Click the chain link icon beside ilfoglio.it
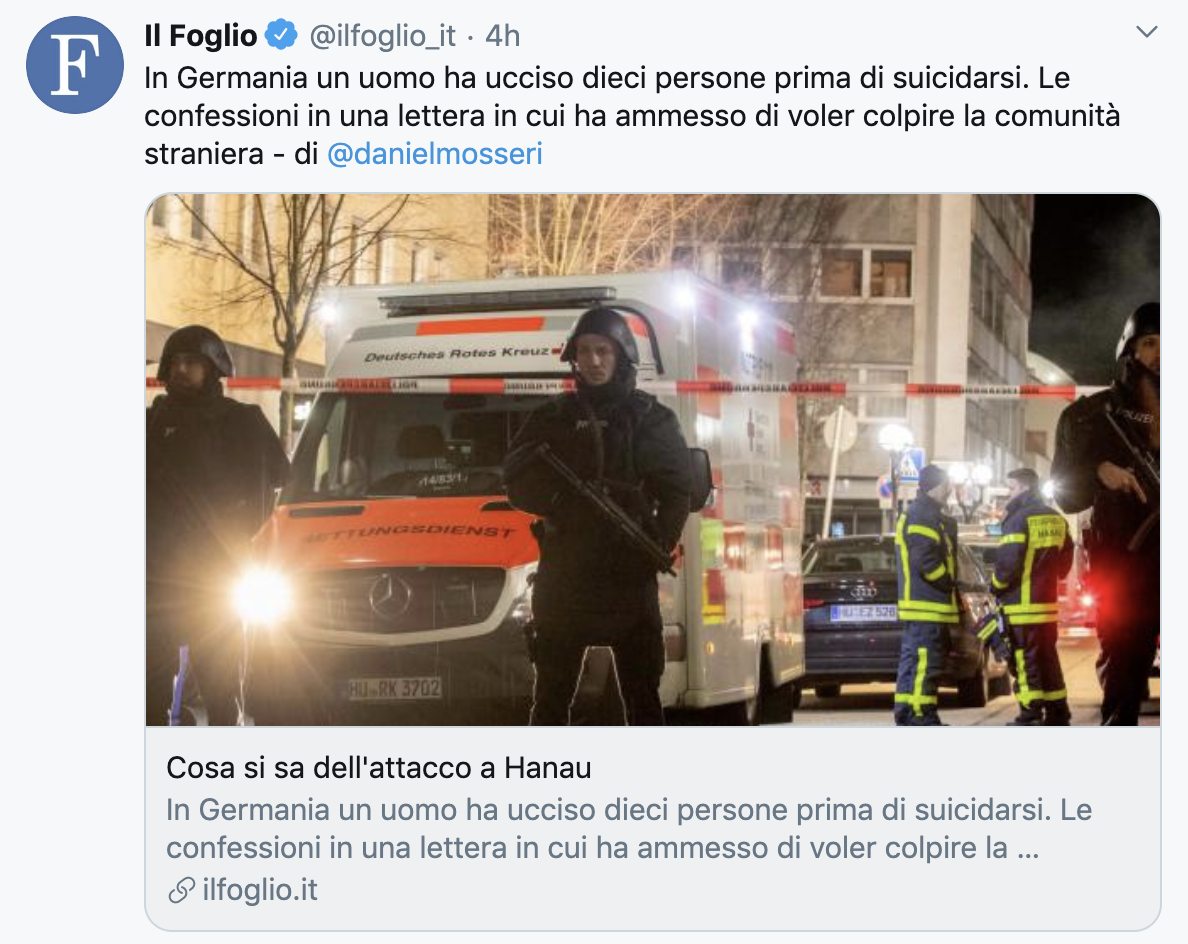1188x944 pixels. coord(181,890)
